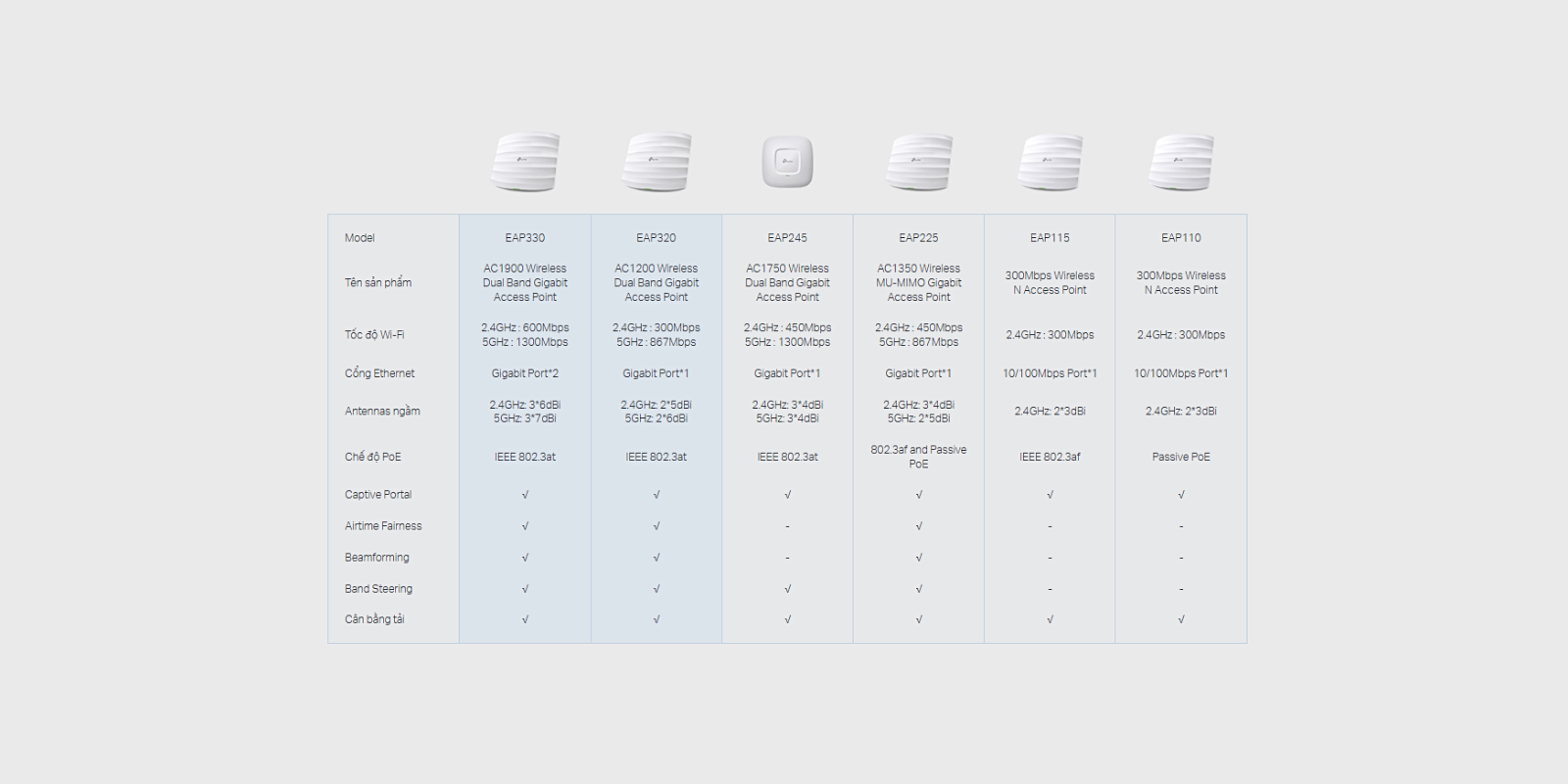Click the Tên sản phẩm row label
1568x784 pixels.
[378, 283]
